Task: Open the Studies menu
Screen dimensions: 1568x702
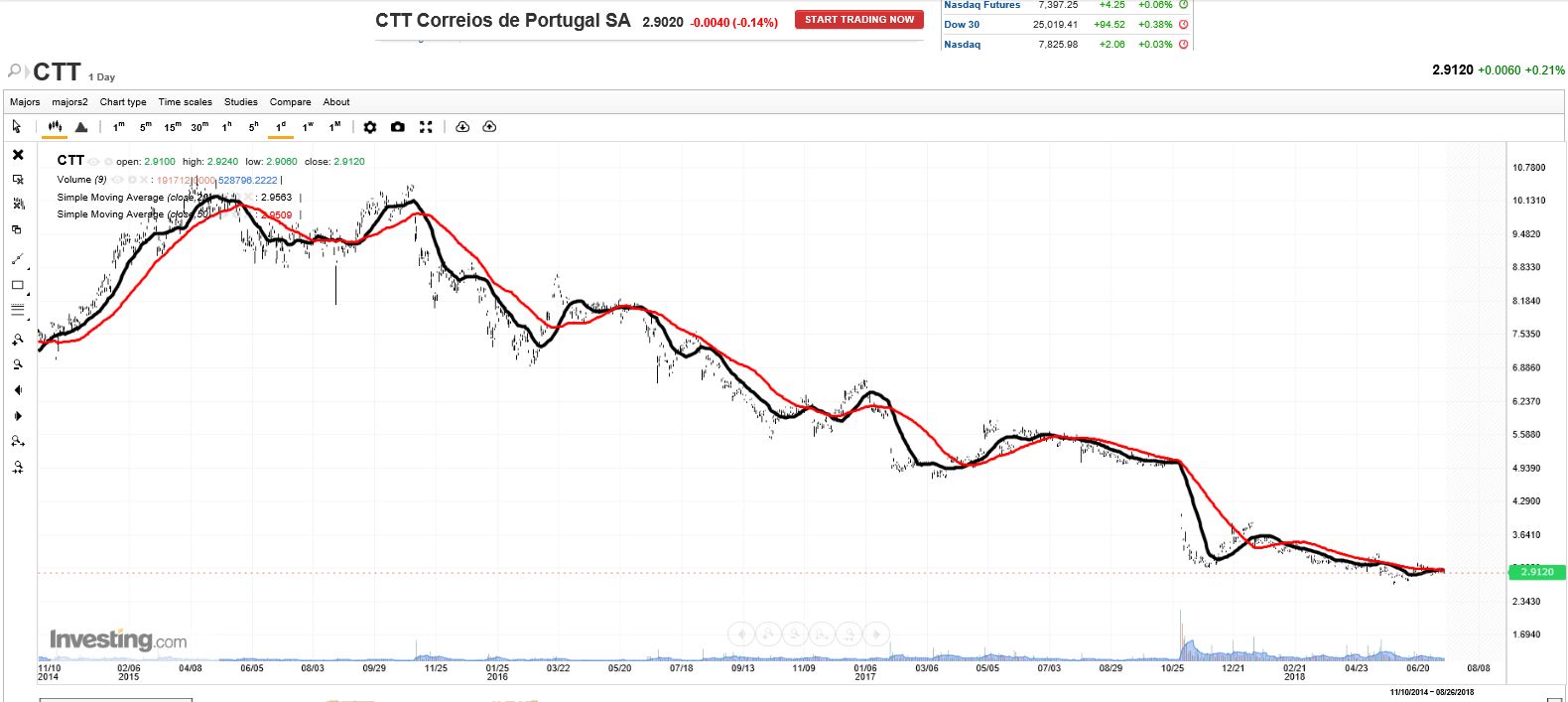Action: (241, 102)
